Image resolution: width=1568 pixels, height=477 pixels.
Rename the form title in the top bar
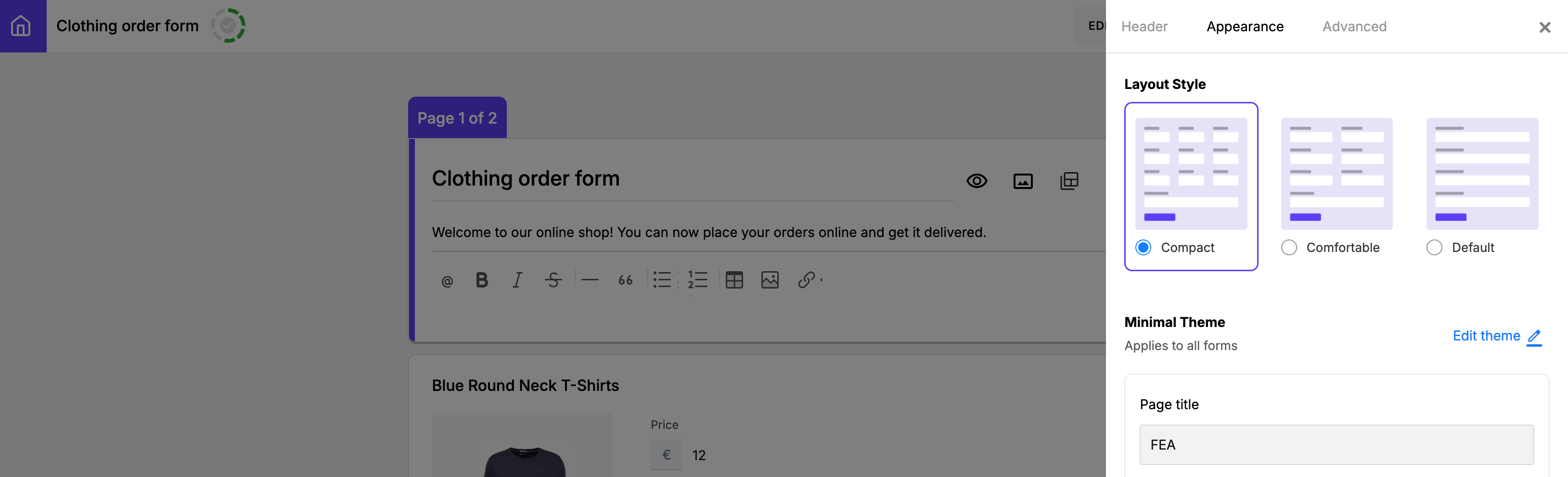(127, 25)
